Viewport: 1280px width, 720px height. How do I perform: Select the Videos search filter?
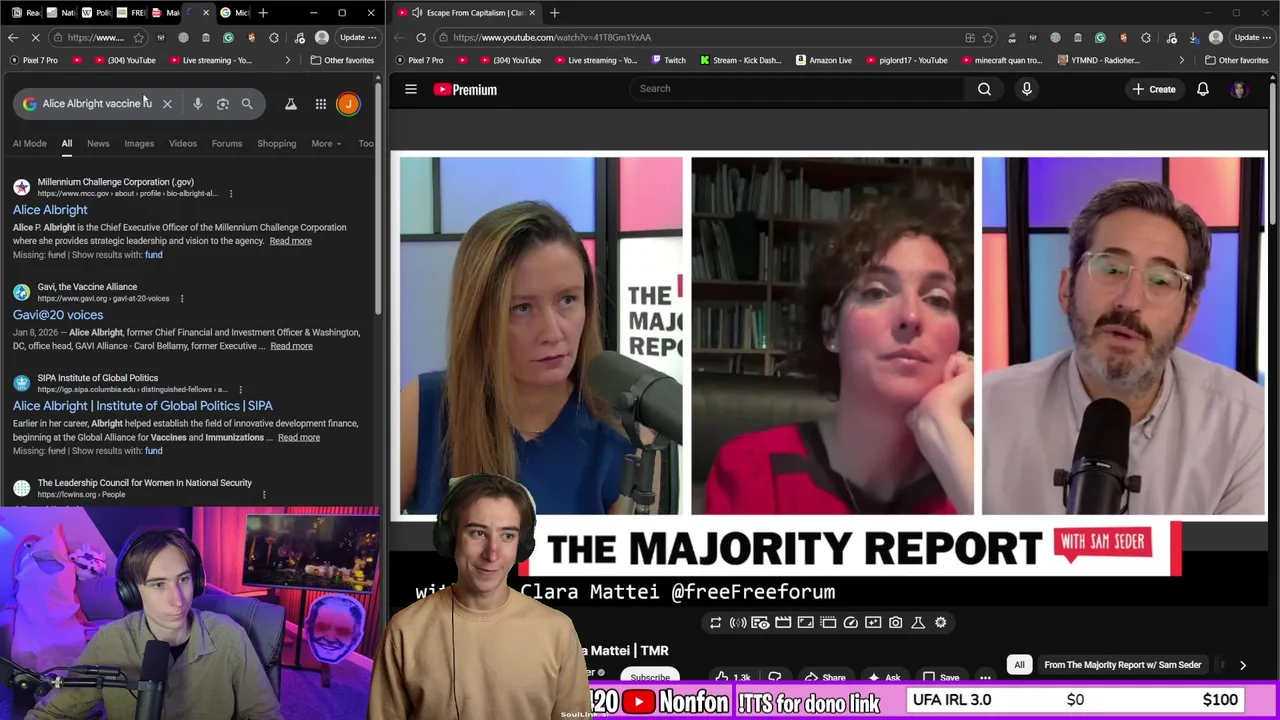[183, 144]
